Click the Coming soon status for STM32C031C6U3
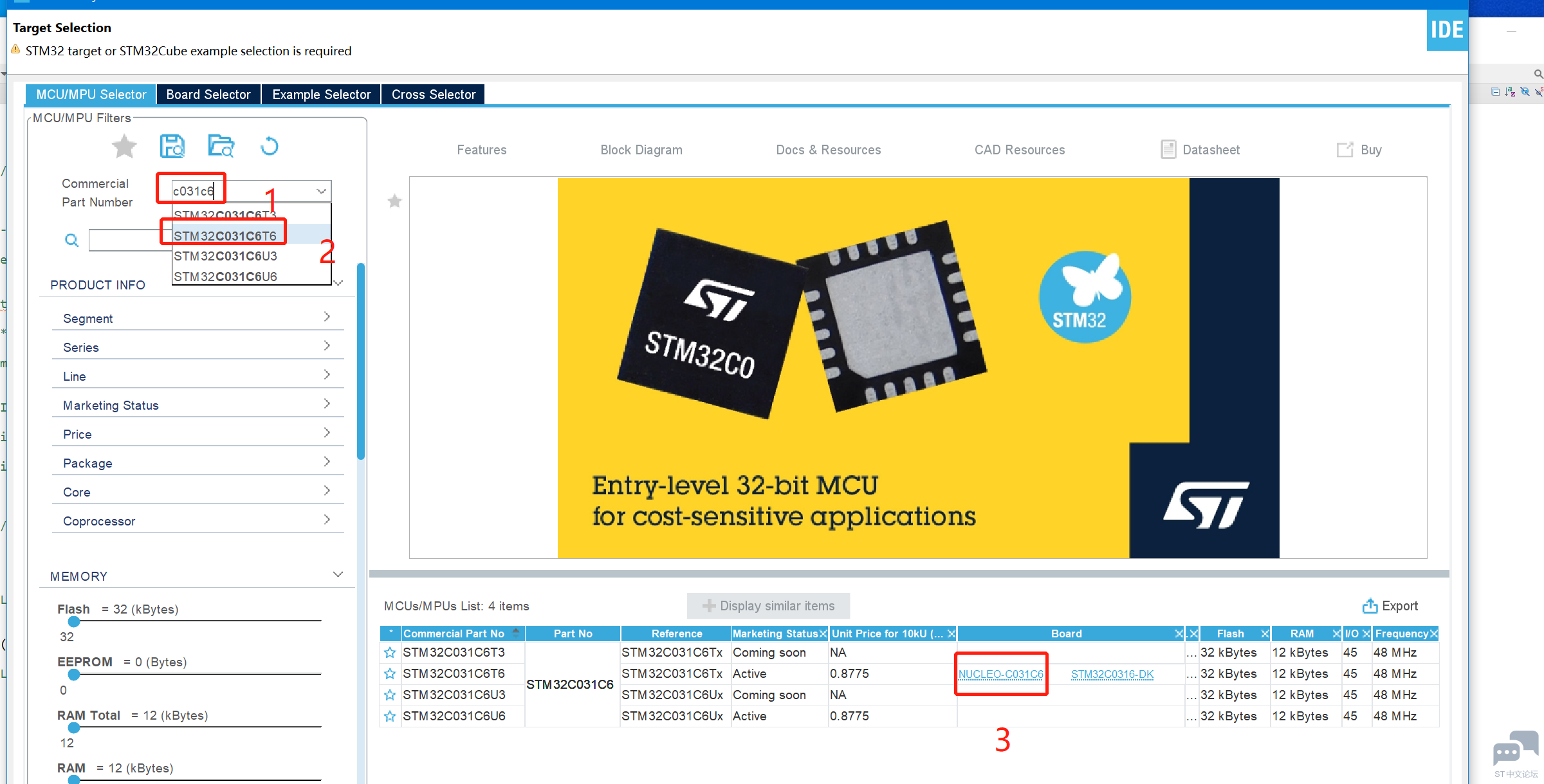This screenshot has width=1544, height=784. (x=769, y=695)
